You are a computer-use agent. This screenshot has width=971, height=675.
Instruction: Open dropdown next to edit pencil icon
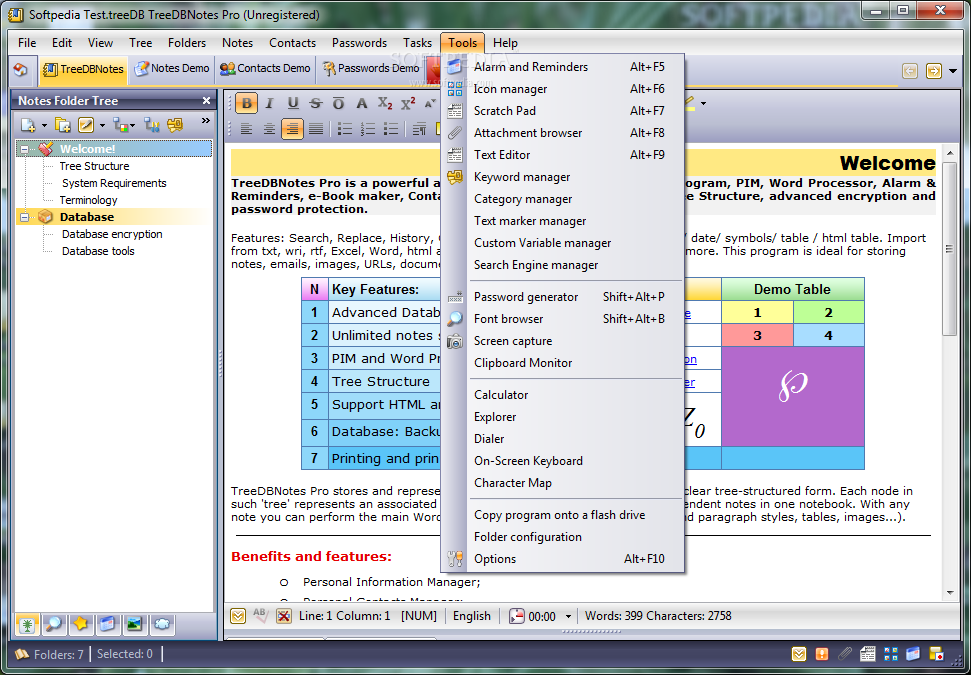pyautogui.click(x=102, y=126)
